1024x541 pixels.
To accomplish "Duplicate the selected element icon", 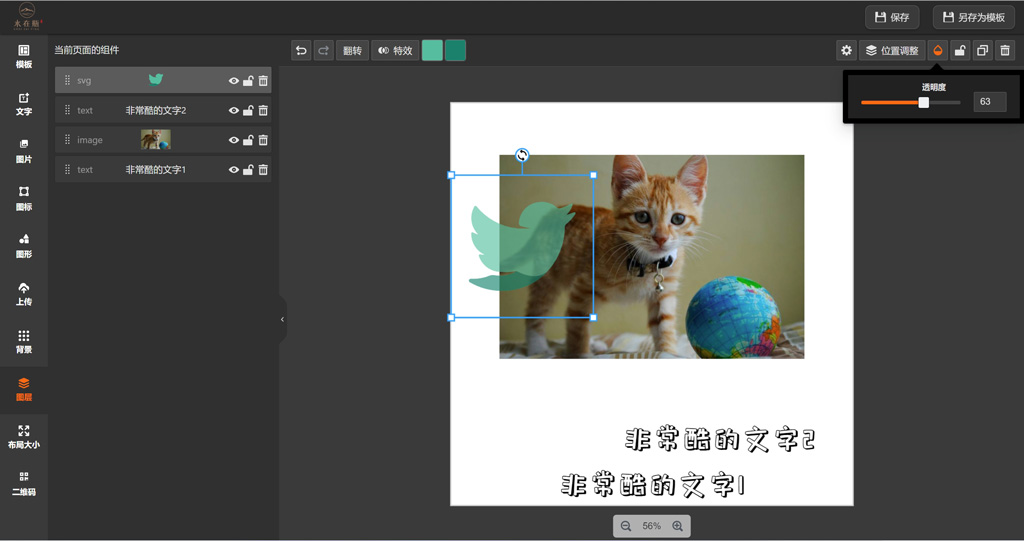I will [x=982, y=50].
